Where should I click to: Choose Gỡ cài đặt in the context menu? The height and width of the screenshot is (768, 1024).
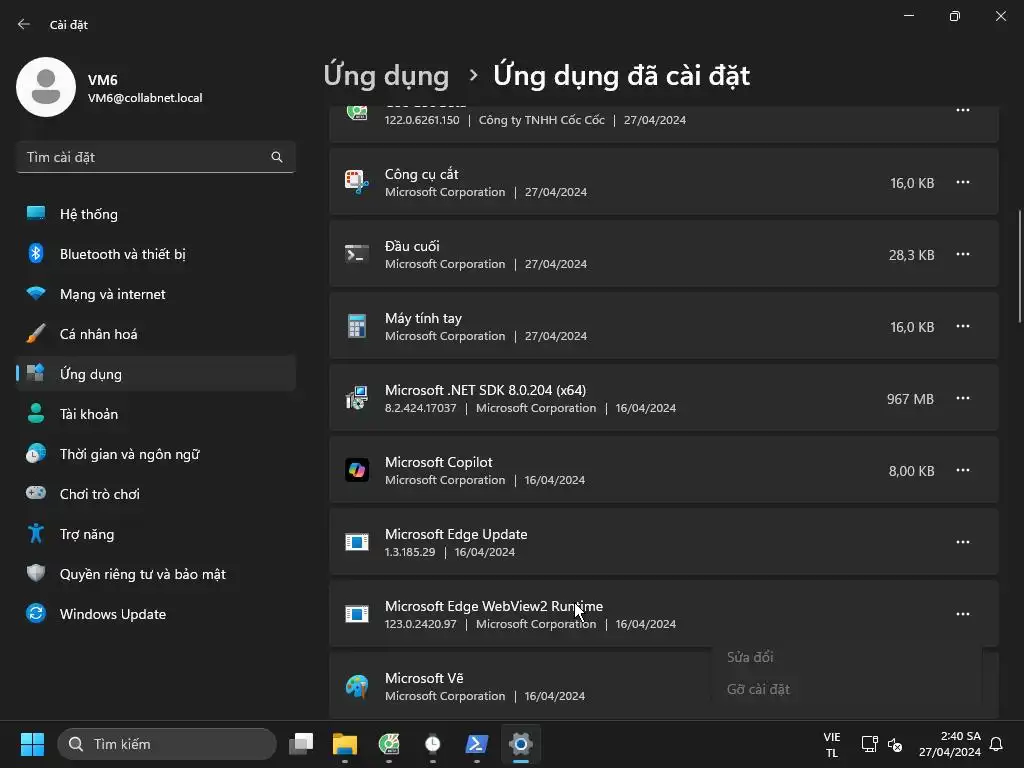point(758,689)
